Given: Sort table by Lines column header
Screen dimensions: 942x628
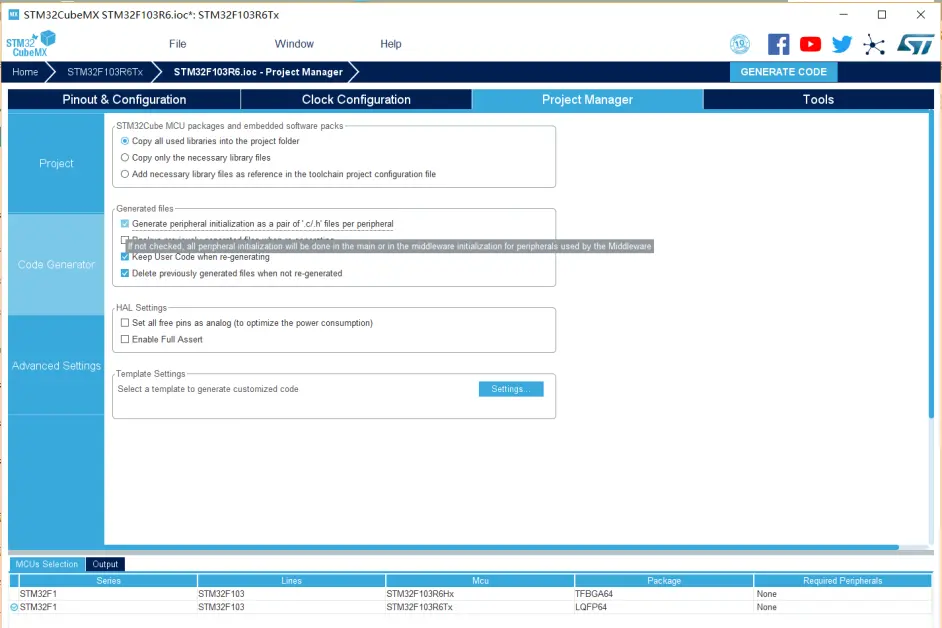Looking at the screenshot, I should [x=291, y=581].
